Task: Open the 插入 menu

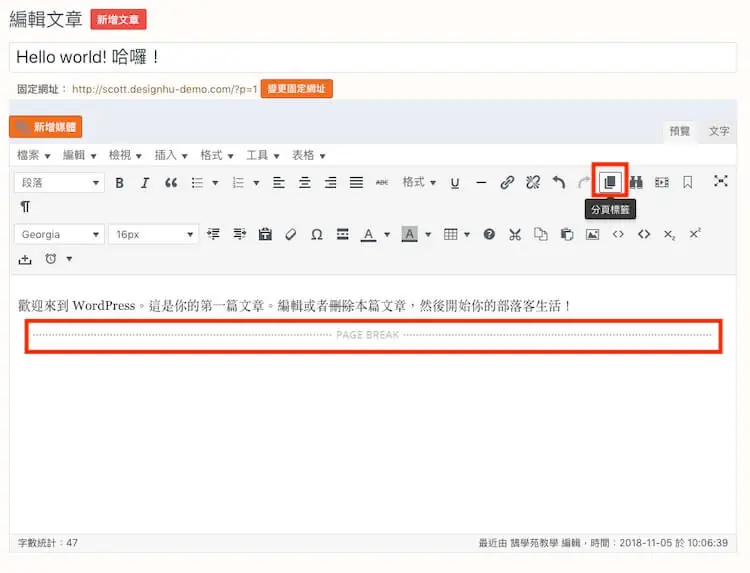Action: pos(171,155)
